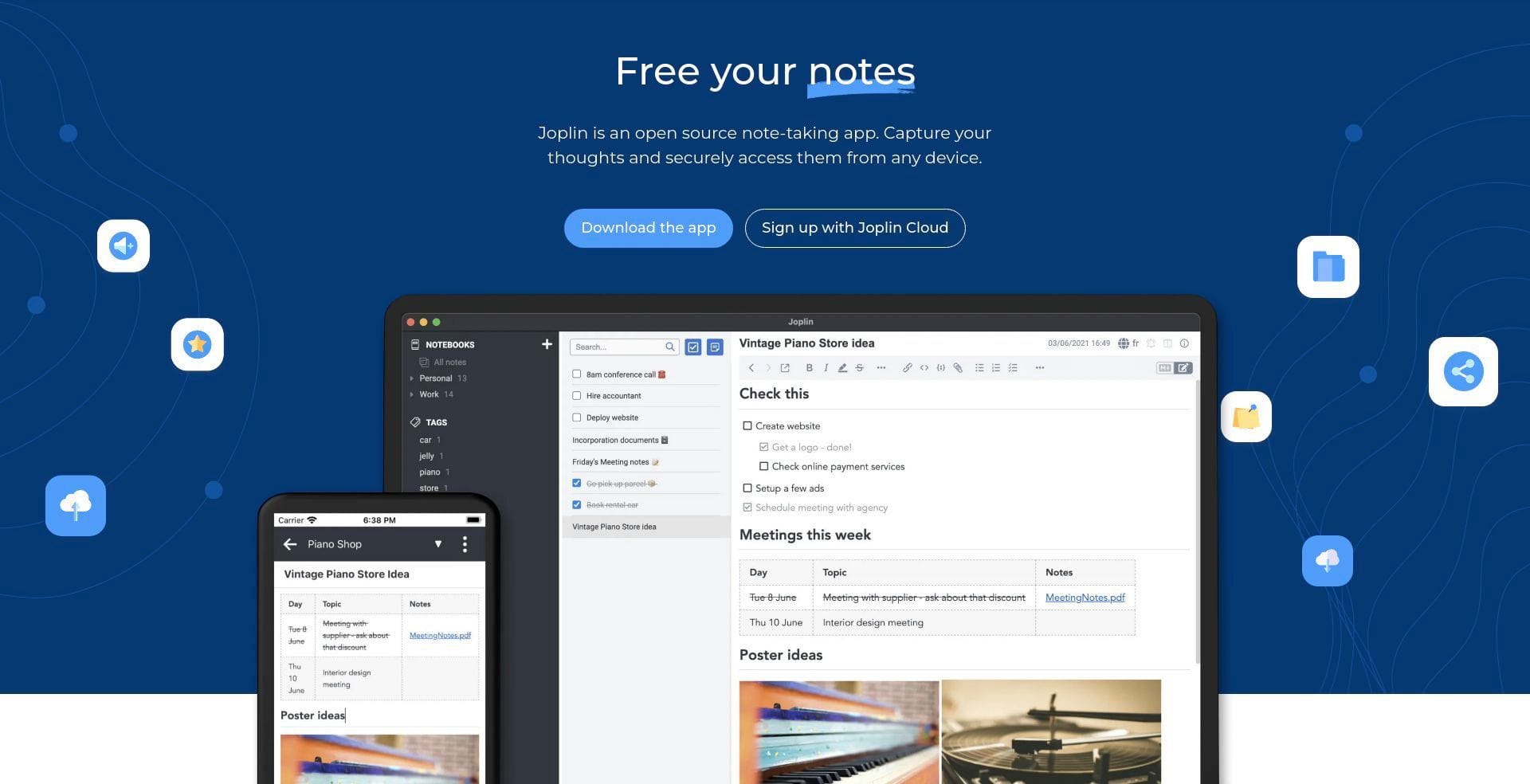Click the Tags header icon
Screen dimensions: 1530x784
[x=414, y=422]
